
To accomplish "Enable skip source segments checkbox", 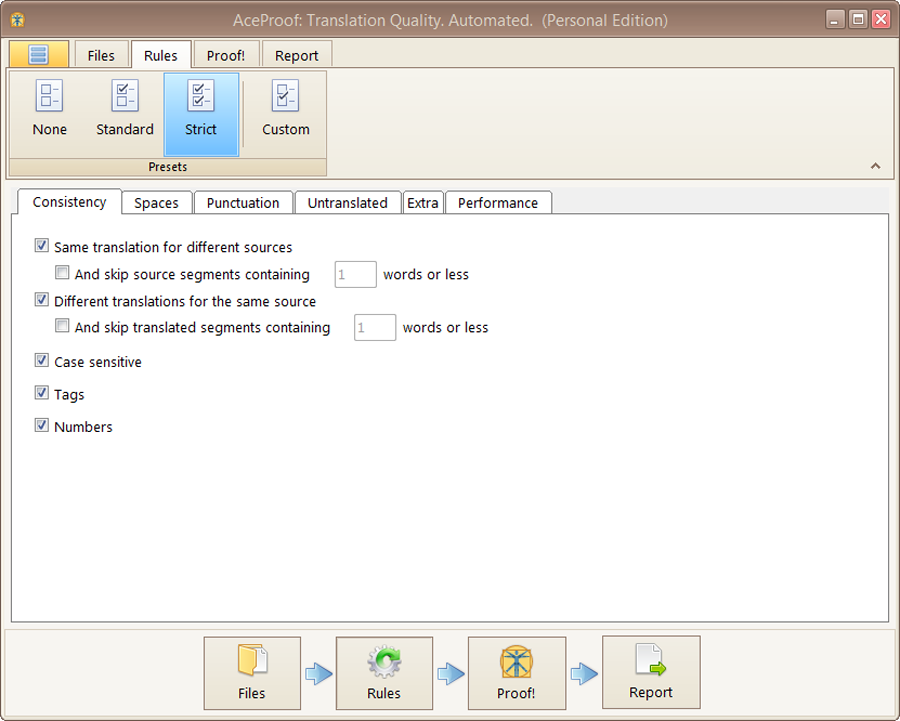I will (x=63, y=273).
